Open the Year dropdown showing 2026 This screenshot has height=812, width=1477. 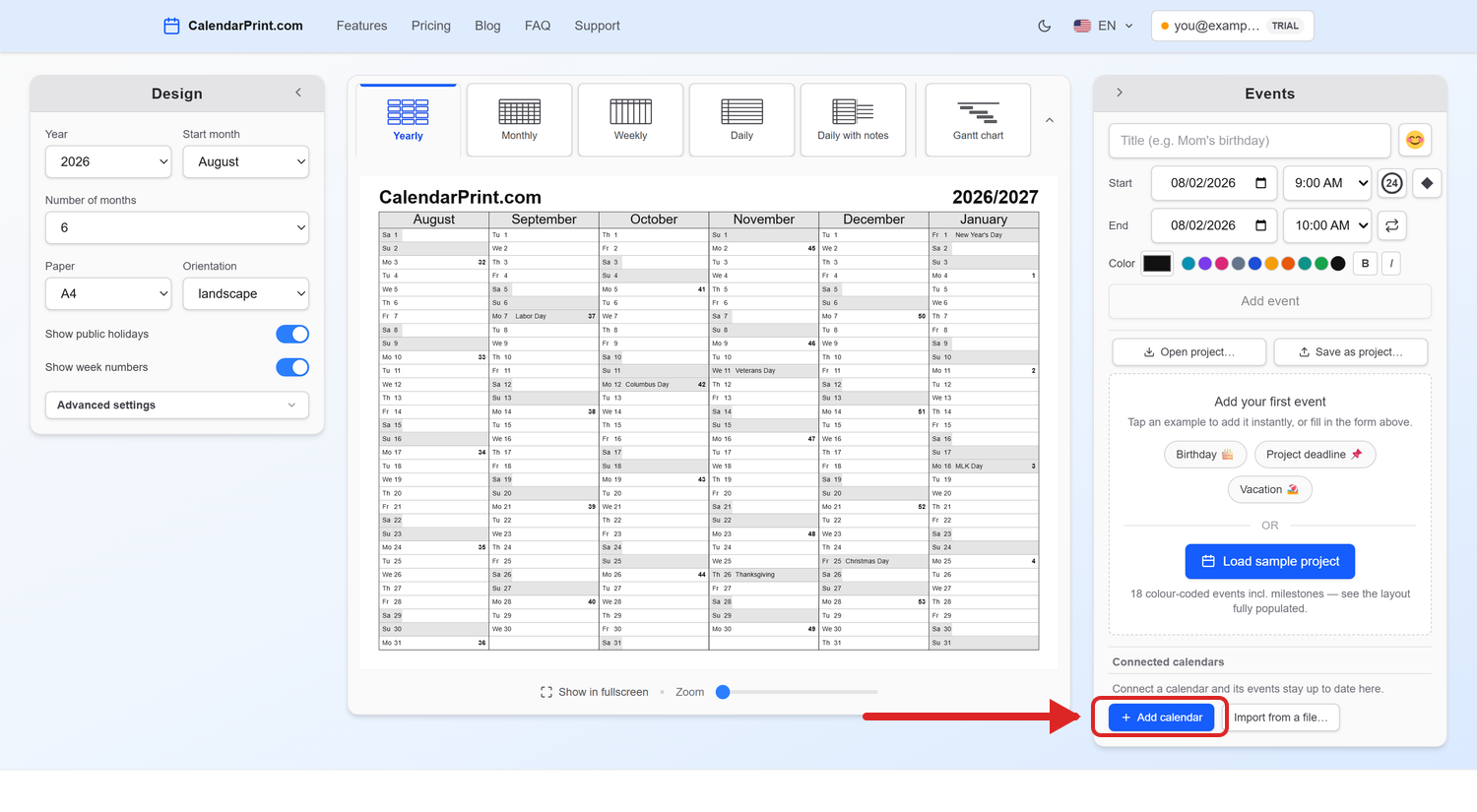(108, 161)
